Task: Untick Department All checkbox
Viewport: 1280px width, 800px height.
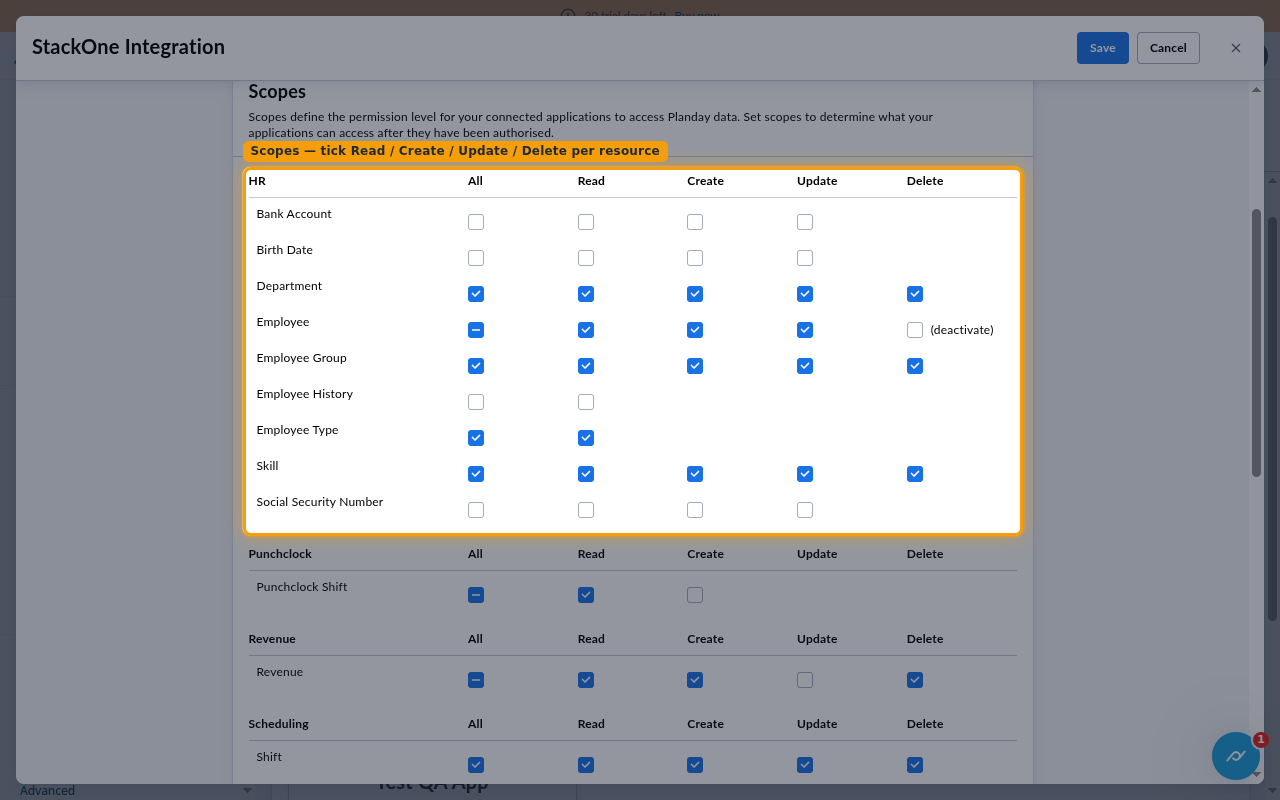Action: click(476, 294)
